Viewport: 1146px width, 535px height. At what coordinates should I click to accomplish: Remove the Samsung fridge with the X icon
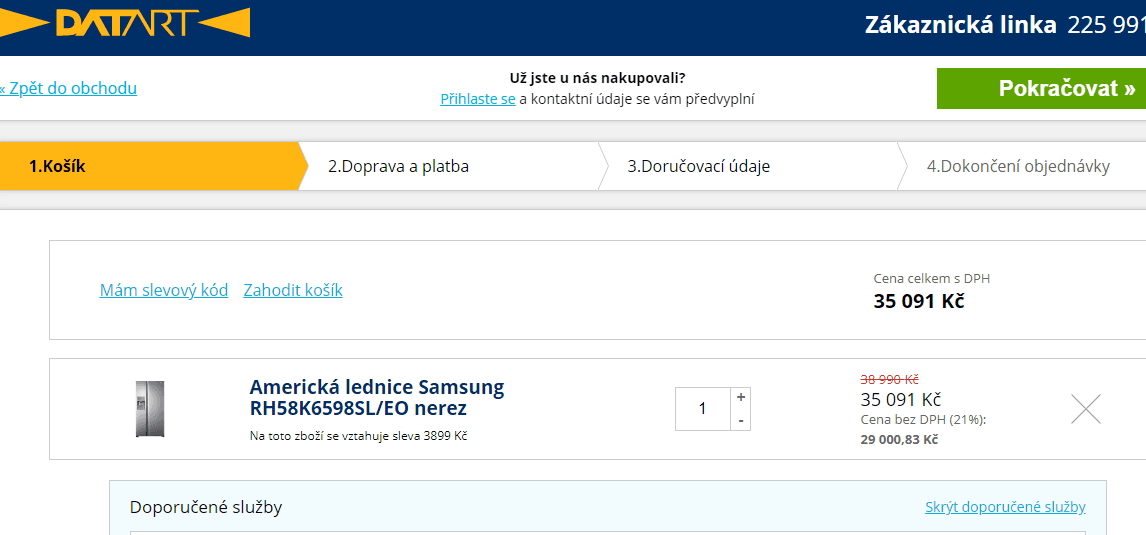tap(1085, 409)
